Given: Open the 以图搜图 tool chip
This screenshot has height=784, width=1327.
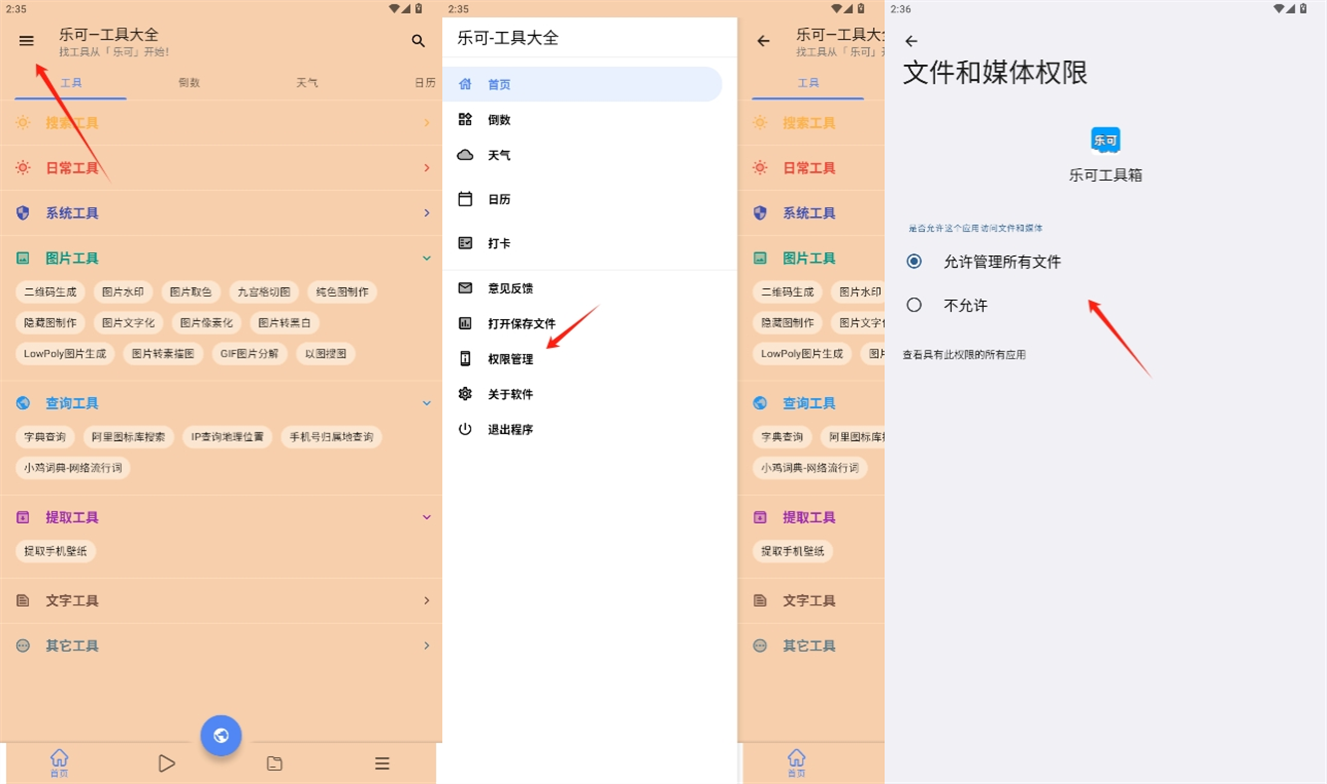Looking at the screenshot, I should [326, 353].
